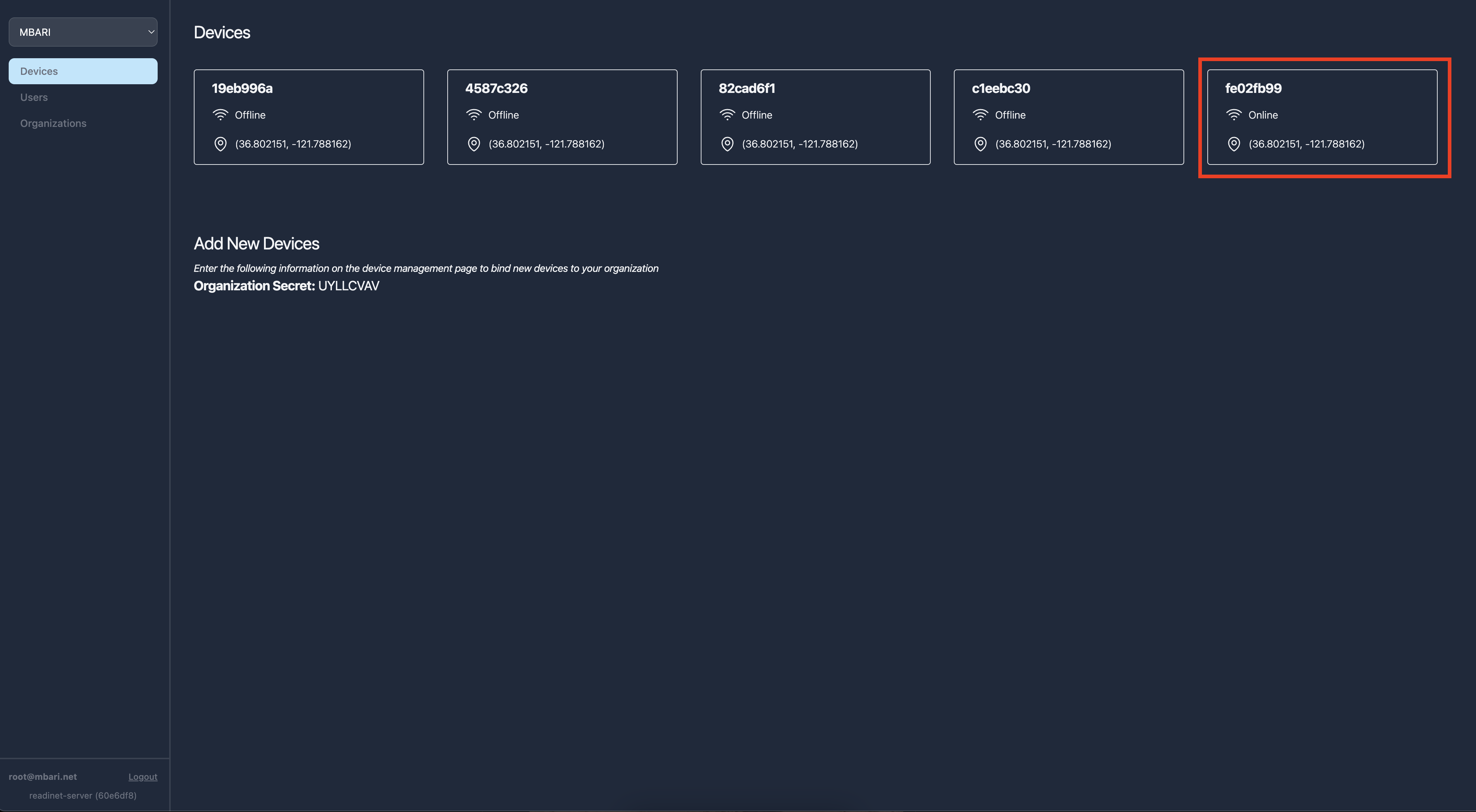Open the online device fe02fb99 card
This screenshot has height=812, width=1476.
coord(1321,117)
